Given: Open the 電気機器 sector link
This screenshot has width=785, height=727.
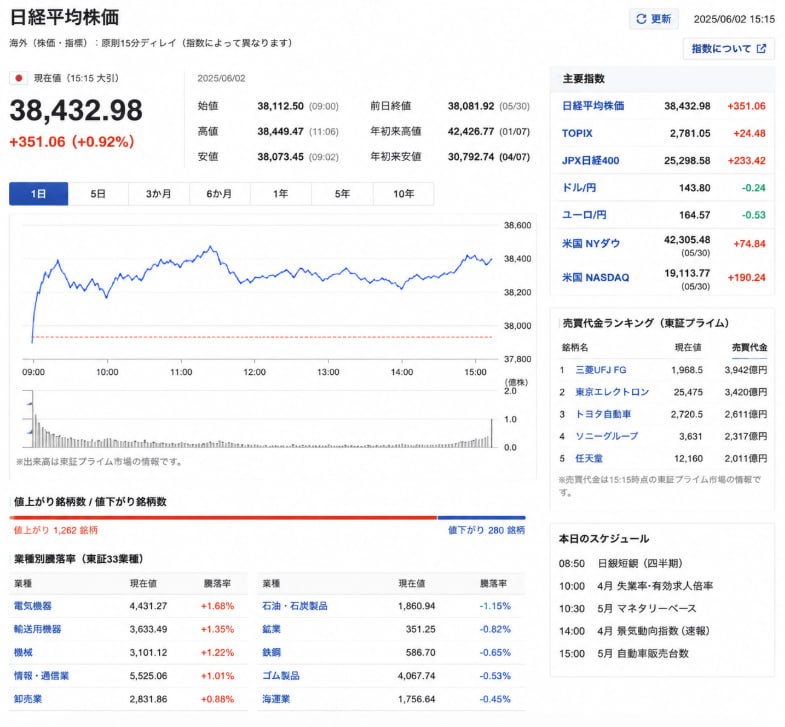Looking at the screenshot, I should point(33,606).
